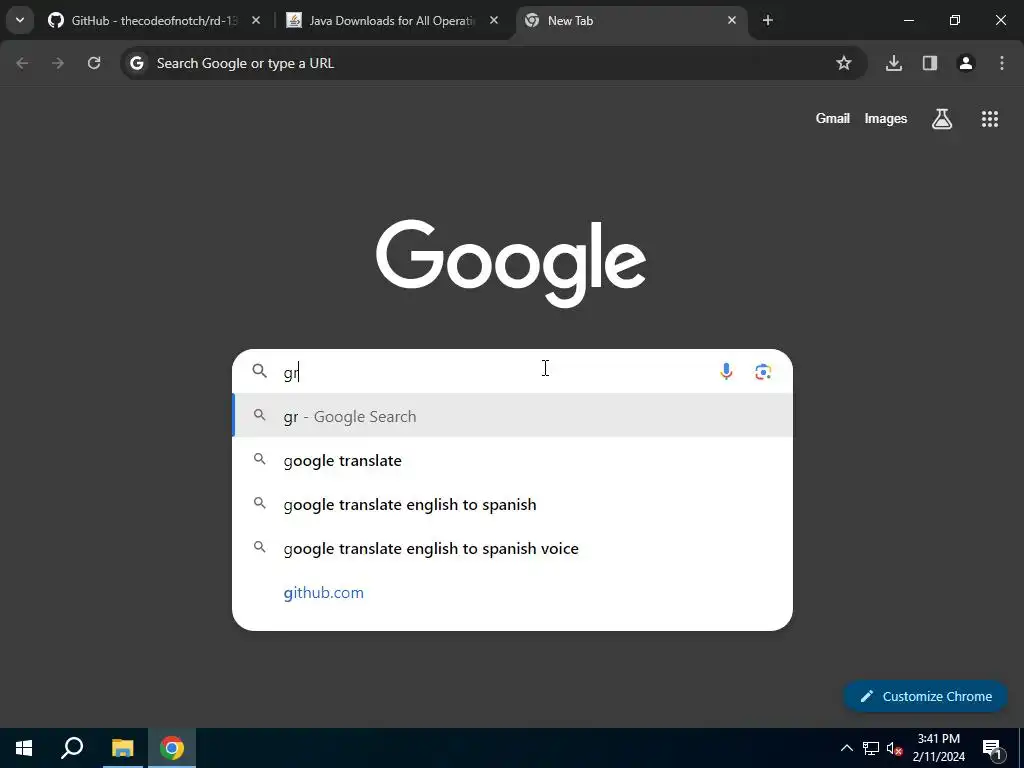Click the Google logo

pyautogui.click(x=511, y=263)
